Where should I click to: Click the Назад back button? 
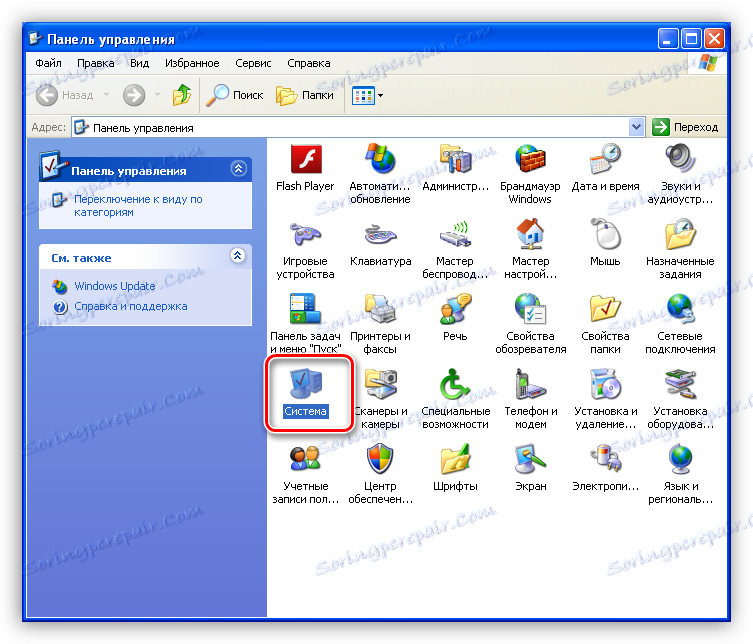(x=65, y=95)
